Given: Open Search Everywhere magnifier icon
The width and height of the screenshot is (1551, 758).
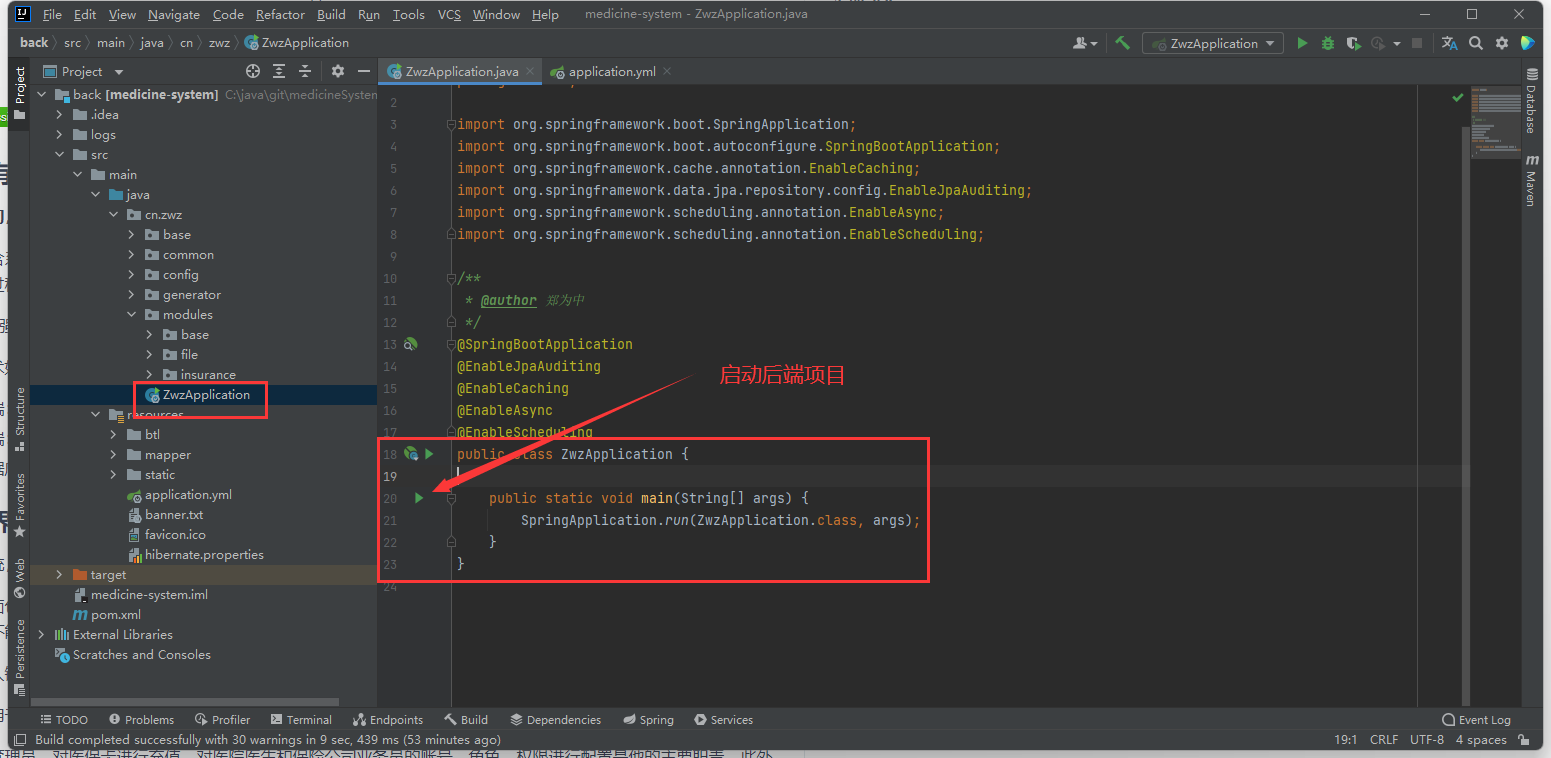Looking at the screenshot, I should [x=1476, y=43].
